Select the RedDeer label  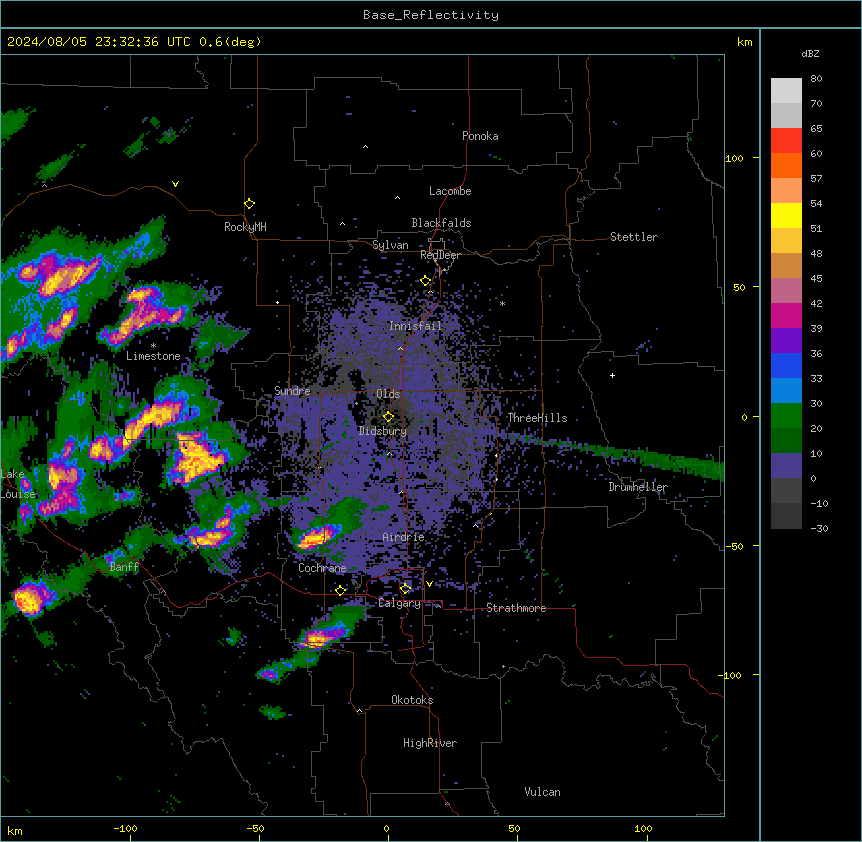pyautogui.click(x=440, y=255)
